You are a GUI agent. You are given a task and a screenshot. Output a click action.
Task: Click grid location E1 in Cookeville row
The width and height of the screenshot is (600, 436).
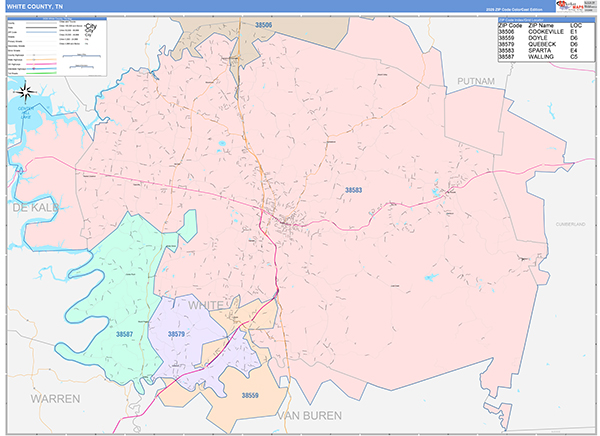coord(573,32)
